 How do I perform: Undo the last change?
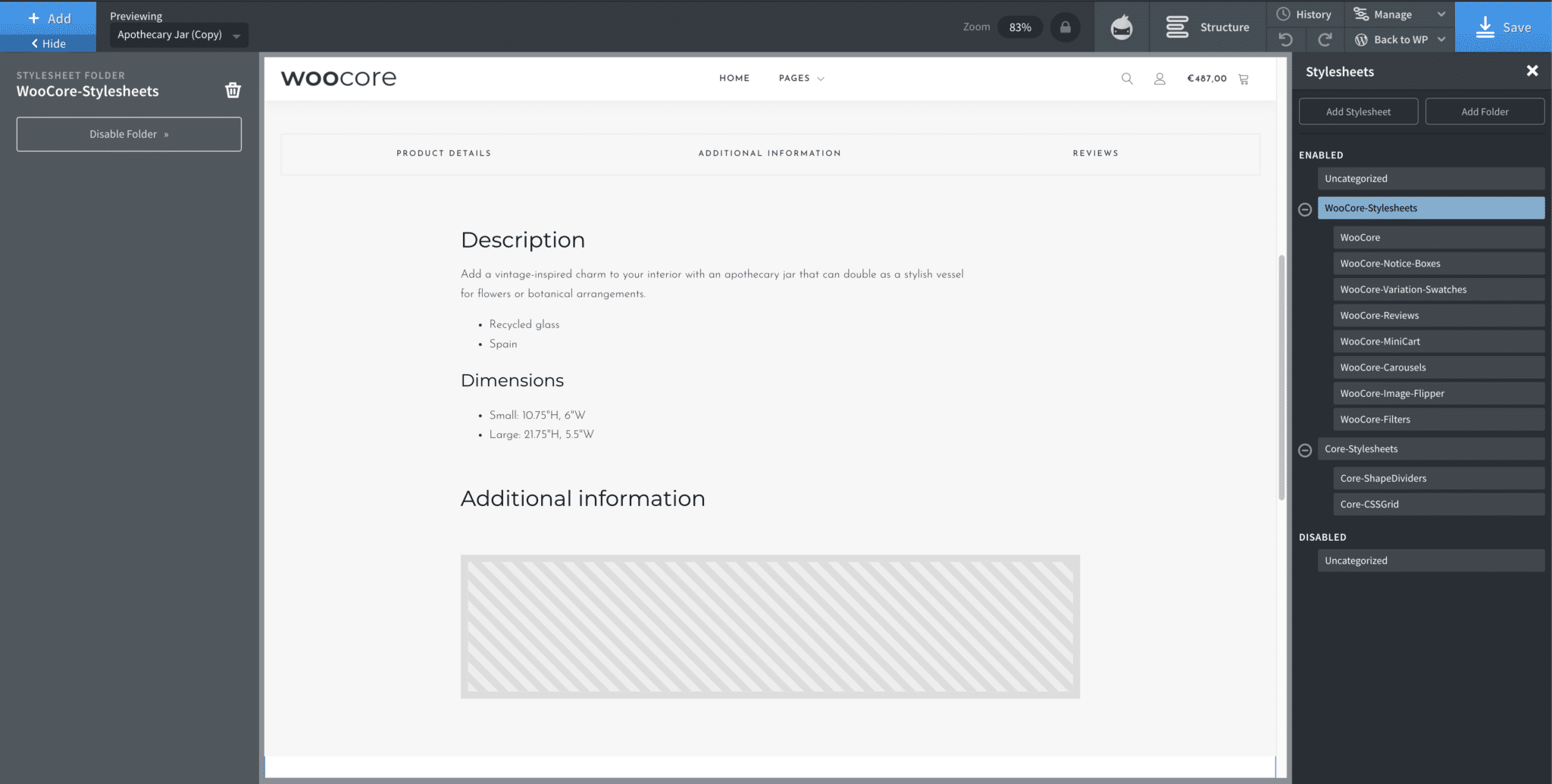[x=1286, y=39]
